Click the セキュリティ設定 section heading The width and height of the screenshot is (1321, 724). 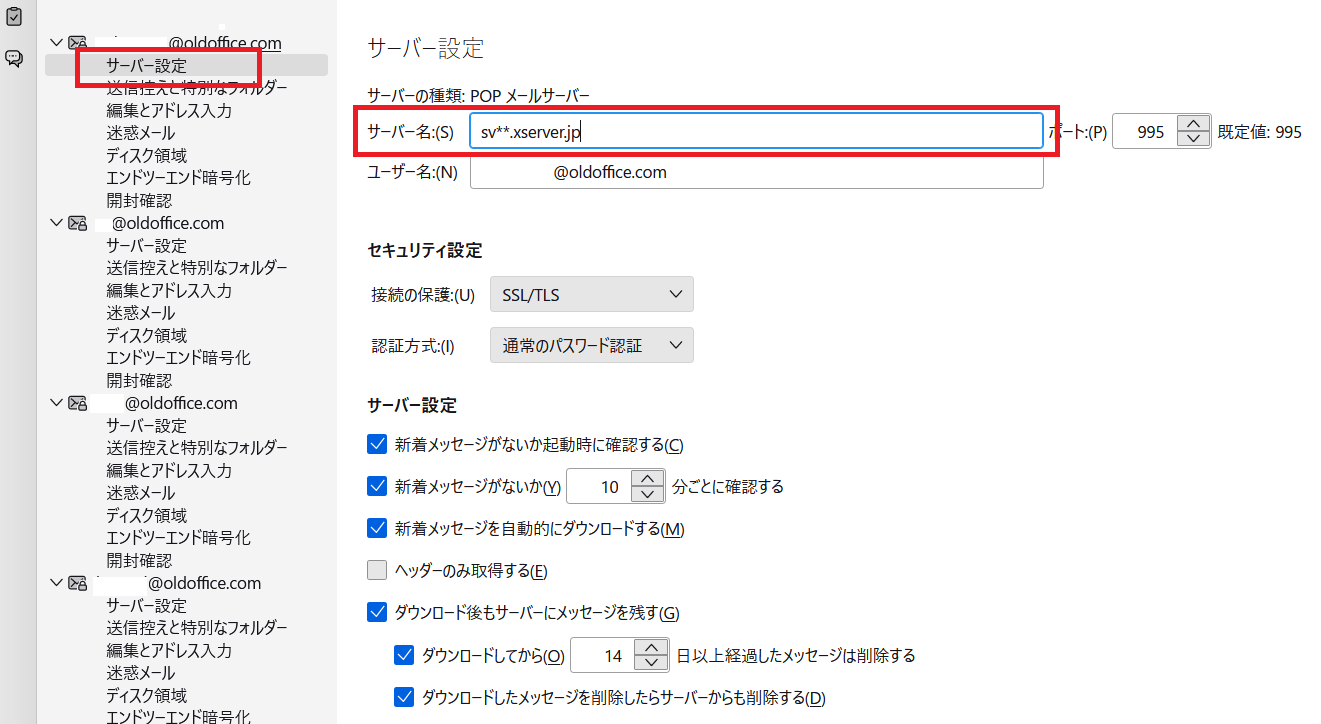click(424, 250)
